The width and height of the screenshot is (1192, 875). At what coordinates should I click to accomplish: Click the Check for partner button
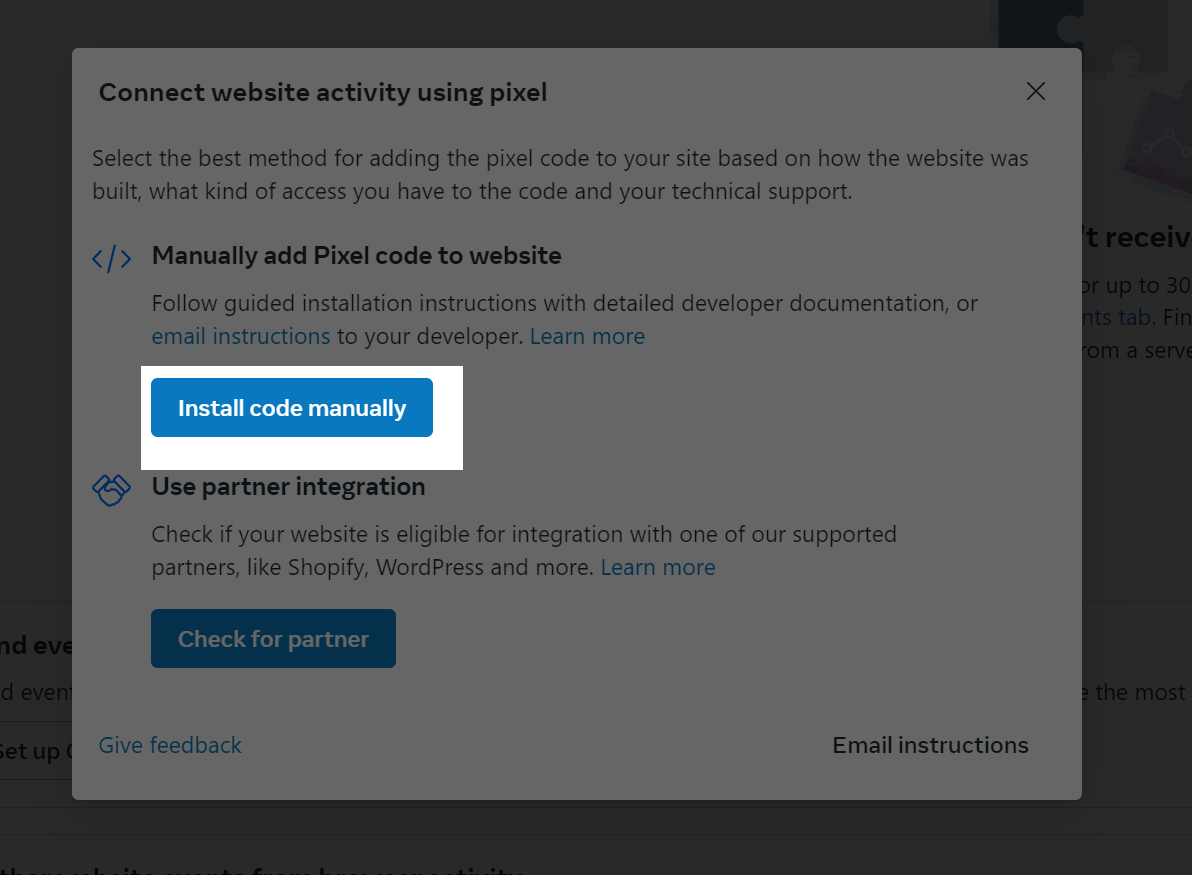pos(273,639)
